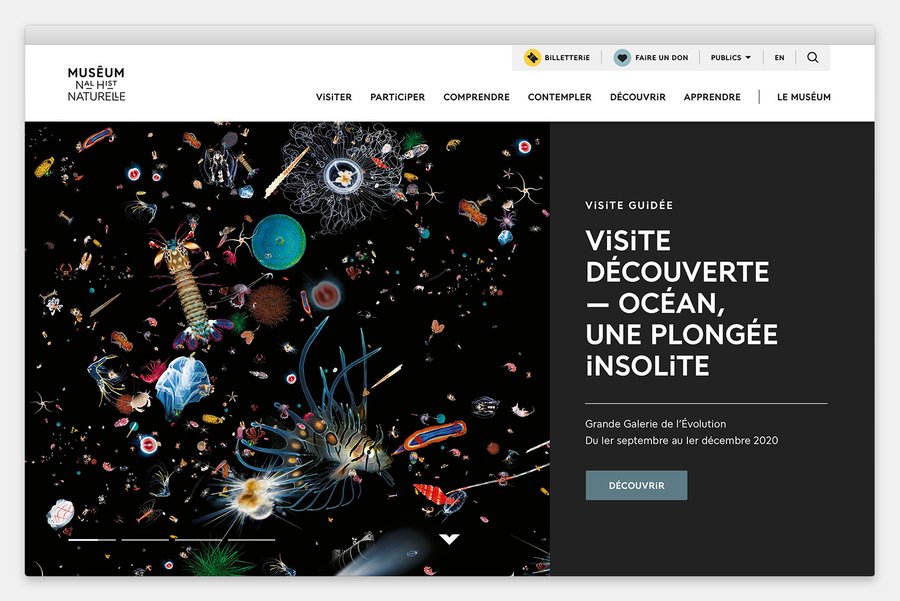Open the Visite Découverte Océan headline
900x601 pixels.
click(681, 303)
